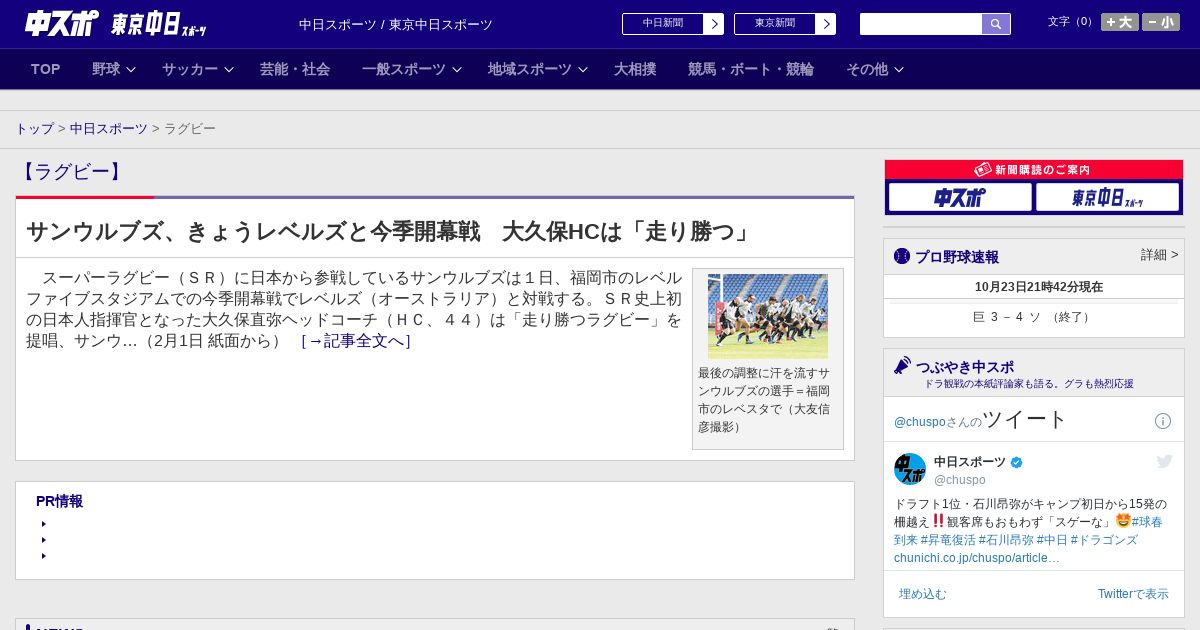Increase text size with 大 button
The width and height of the screenshot is (1200, 630).
click(x=1120, y=22)
